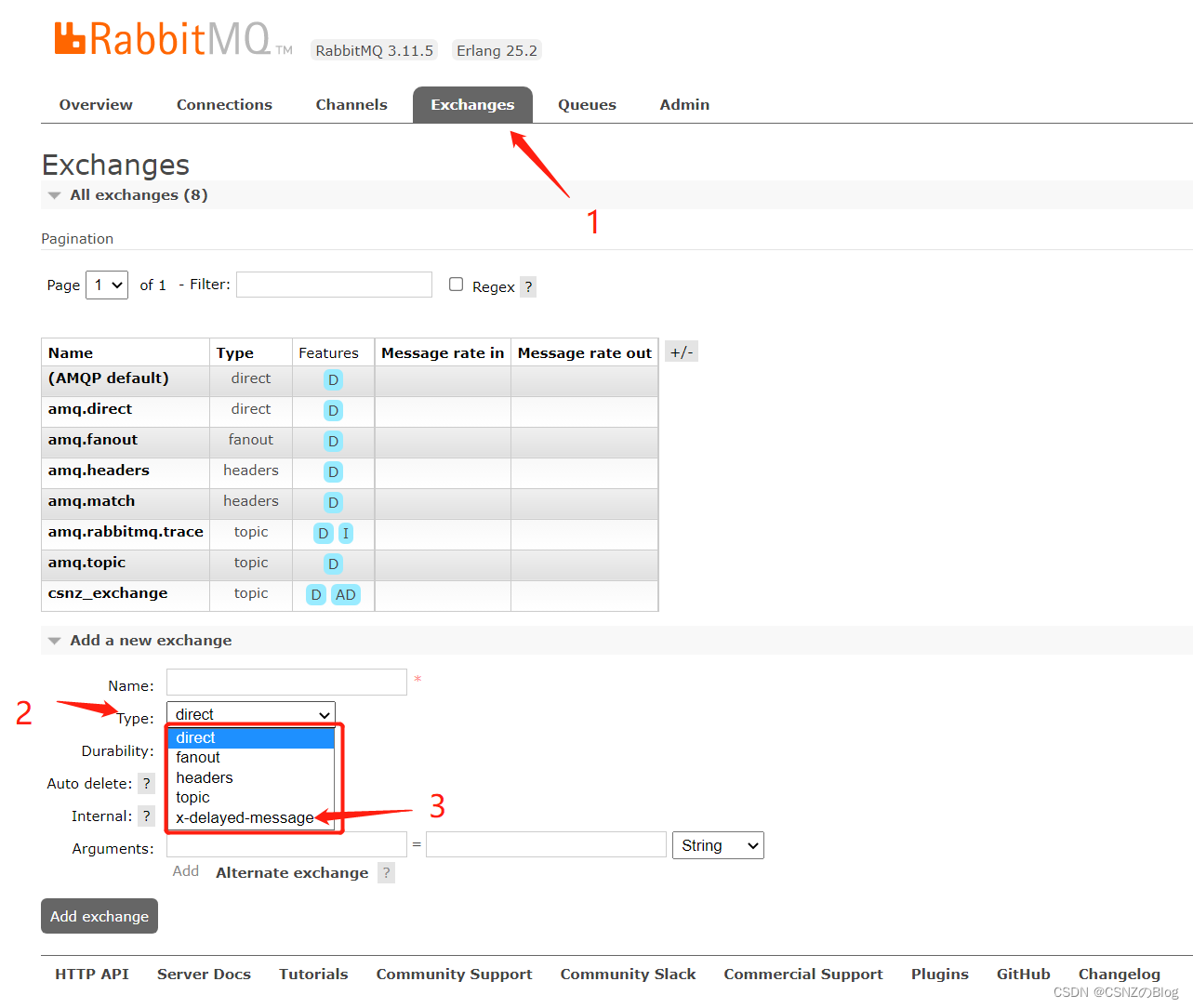Click the D badge in csnz_exchange row

pos(316,594)
